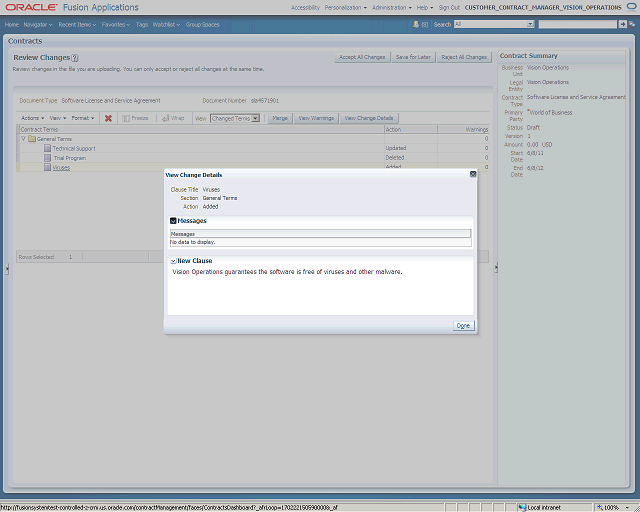
Task: Select the Trial Program row
Action: pos(252,158)
